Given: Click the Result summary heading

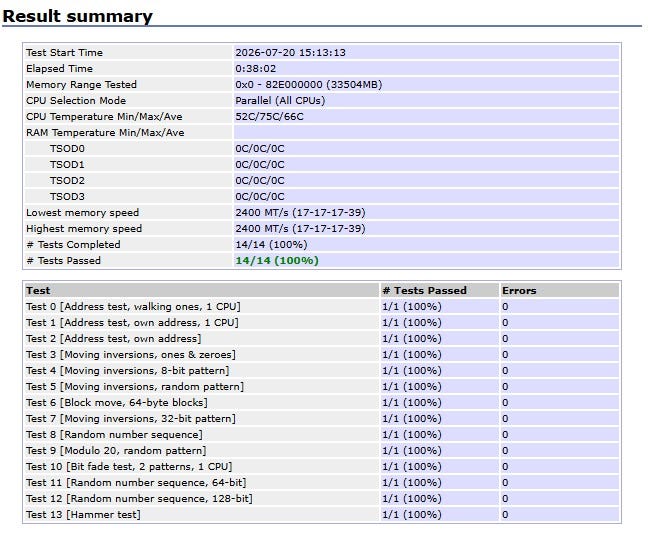Looking at the screenshot, I should point(77,16).
